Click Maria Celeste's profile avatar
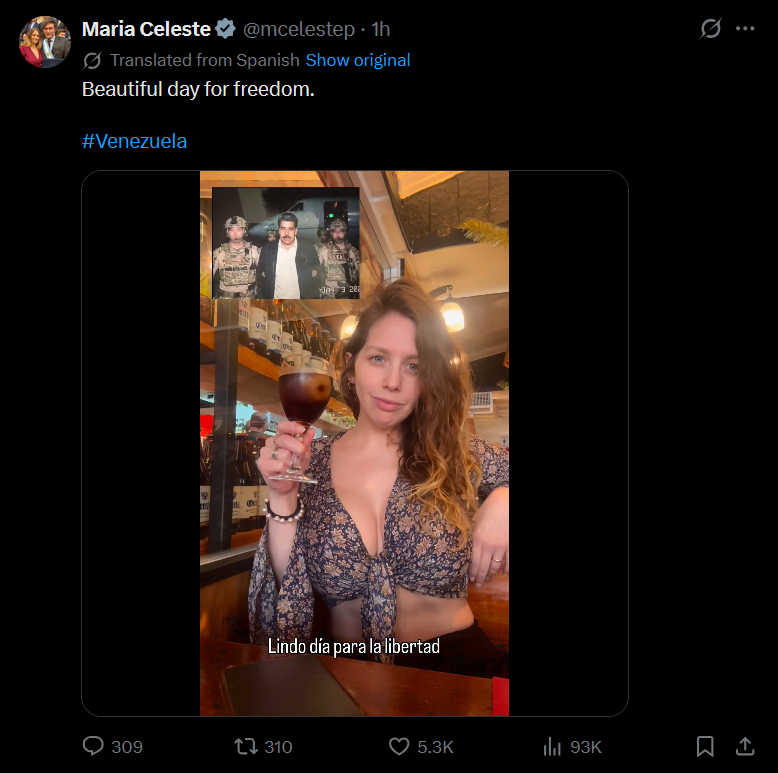The image size is (778, 773). pos(45,42)
